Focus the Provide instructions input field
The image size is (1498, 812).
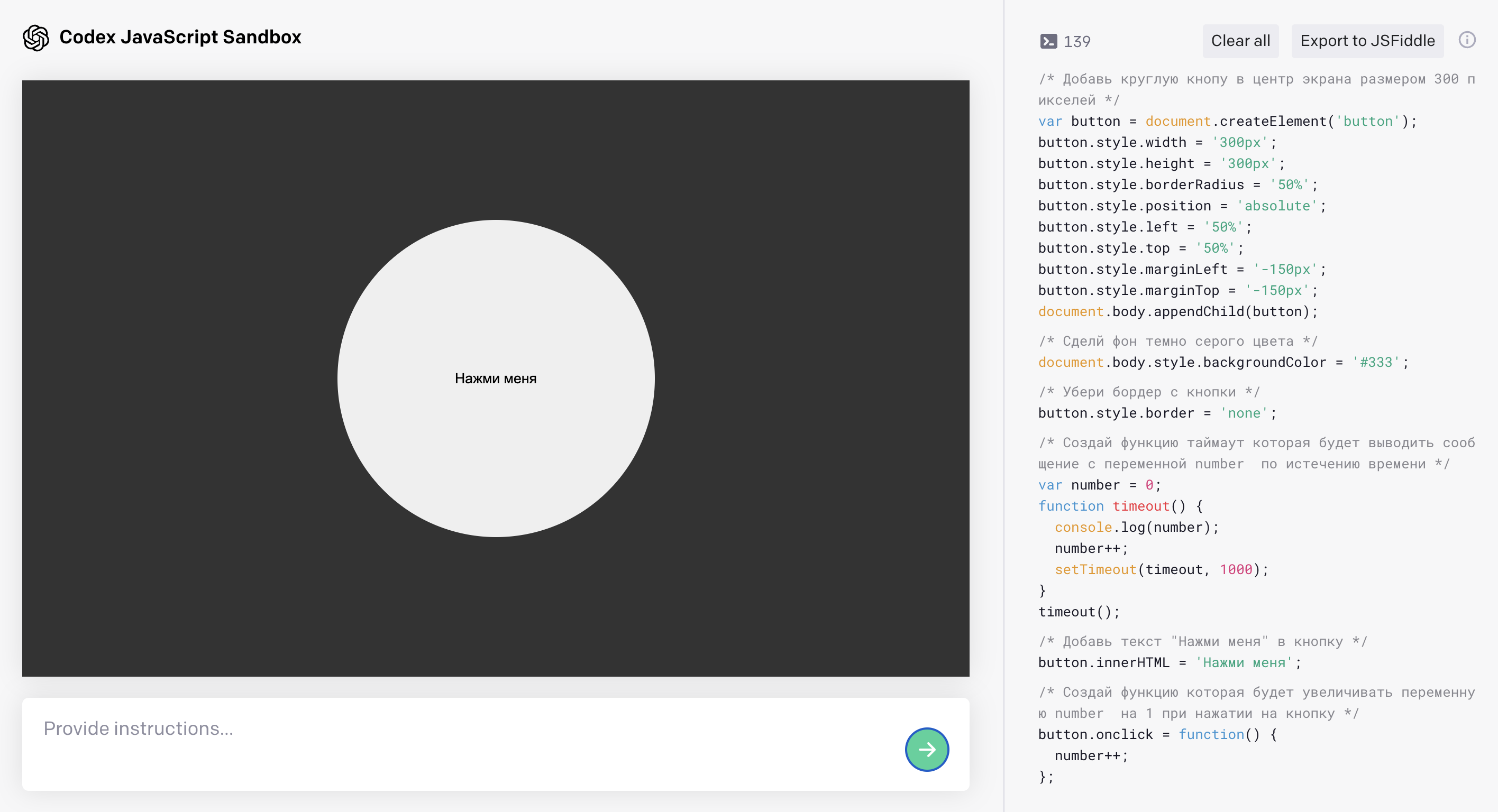pyautogui.click(x=496, y=744)
